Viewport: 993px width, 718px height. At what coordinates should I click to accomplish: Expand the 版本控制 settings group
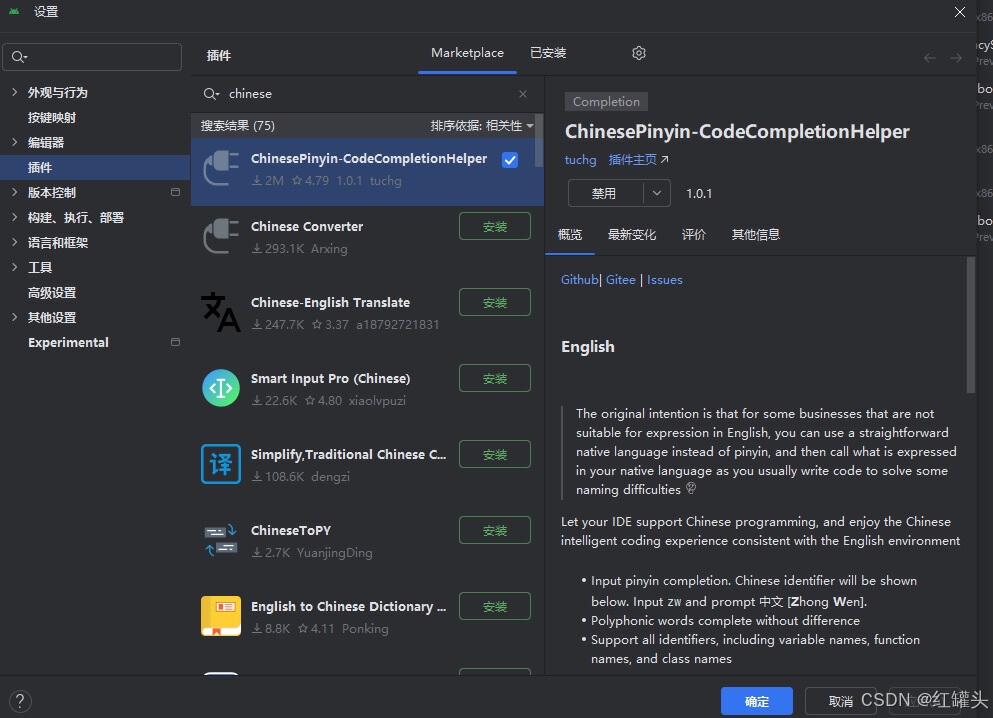click(14, 192)
